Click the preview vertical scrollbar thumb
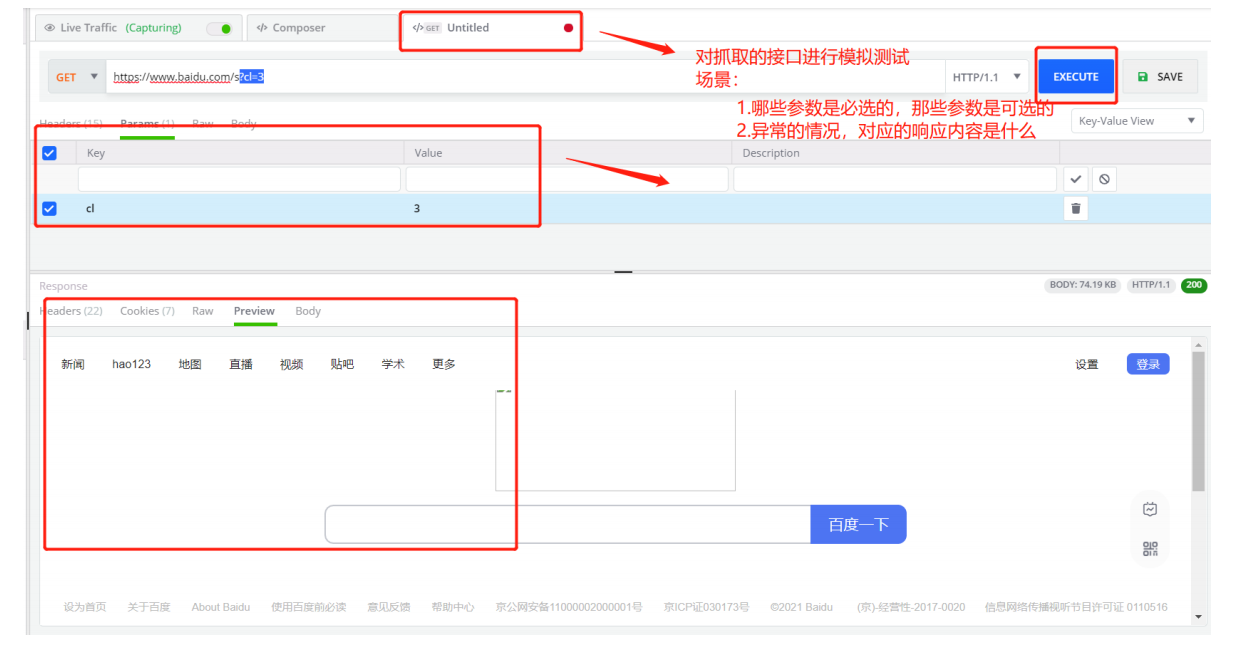This screenshot has height=656, width=1240. coord(1198,420)
